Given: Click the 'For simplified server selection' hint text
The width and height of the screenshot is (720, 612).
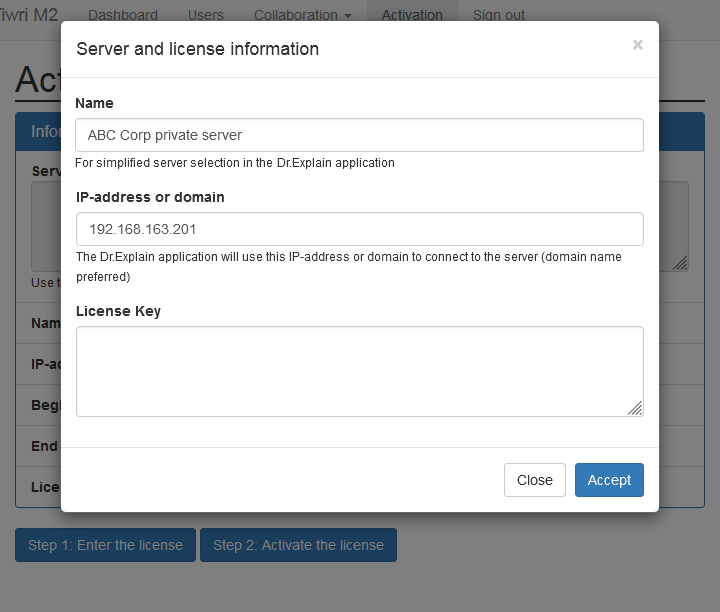Looking at the screenshot, I should tap(235, 163).
